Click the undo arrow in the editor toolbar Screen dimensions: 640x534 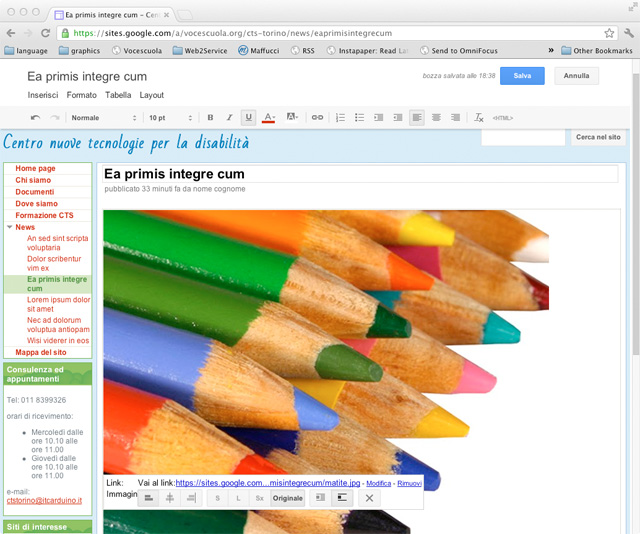tap(36, 118)
